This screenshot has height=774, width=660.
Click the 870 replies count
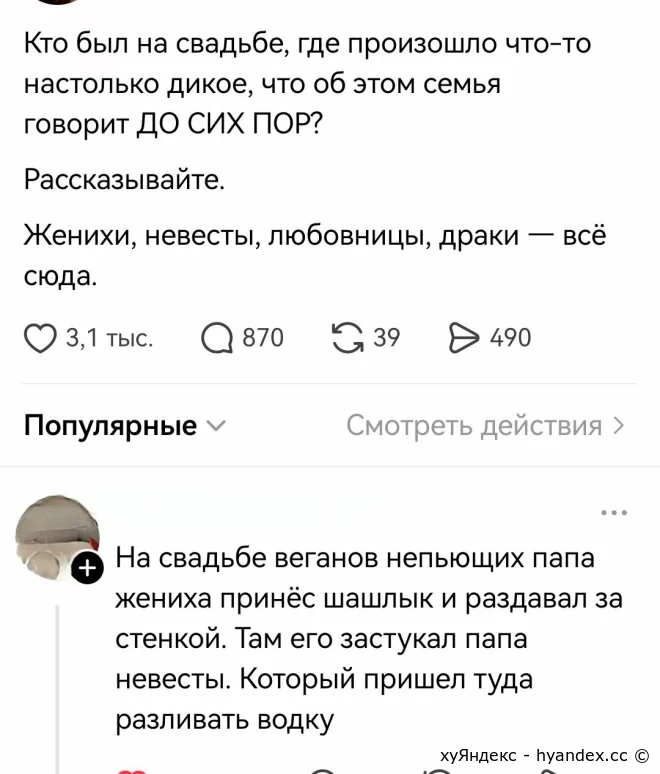coord(263,338)
